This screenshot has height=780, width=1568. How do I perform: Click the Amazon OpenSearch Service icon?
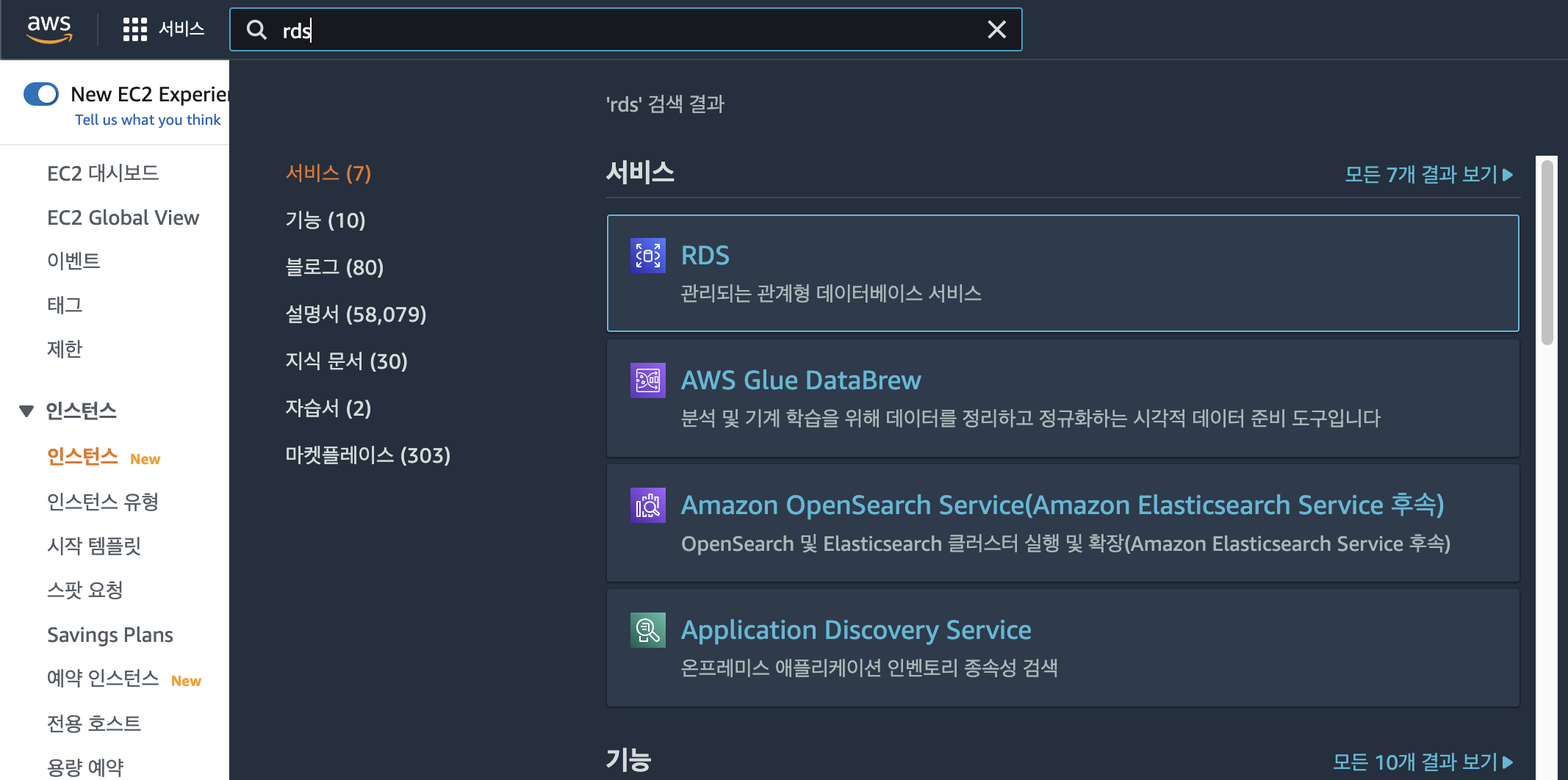click(648, 505)
